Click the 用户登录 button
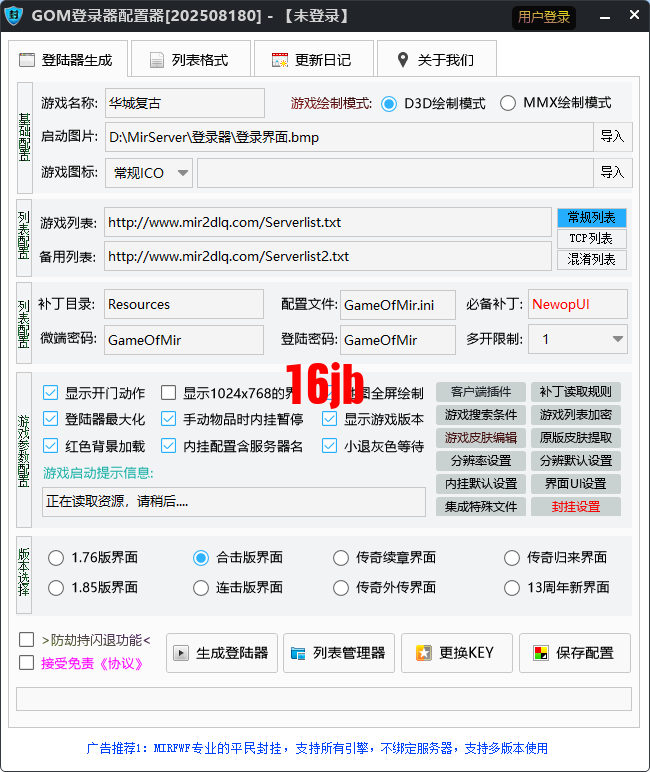Image resolution: width=650 pixels, height=772 pixels. 544,17
